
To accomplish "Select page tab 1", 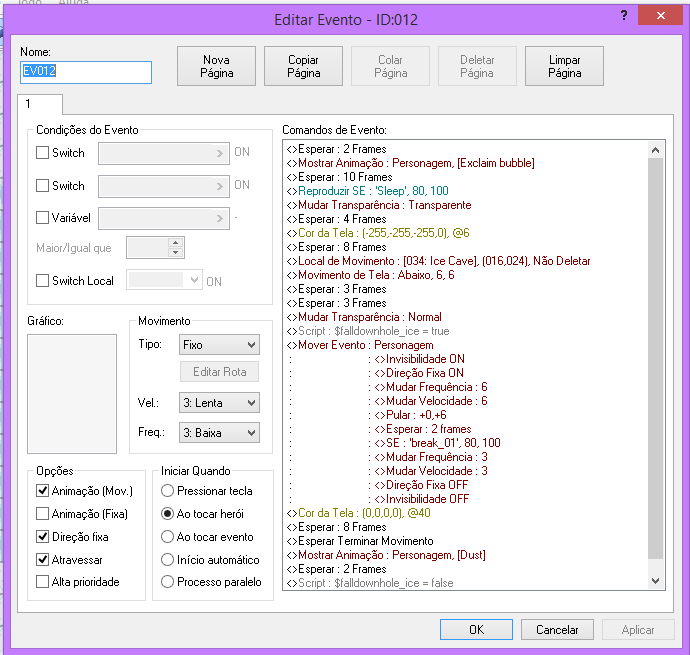I will click(x=41, y=104).
